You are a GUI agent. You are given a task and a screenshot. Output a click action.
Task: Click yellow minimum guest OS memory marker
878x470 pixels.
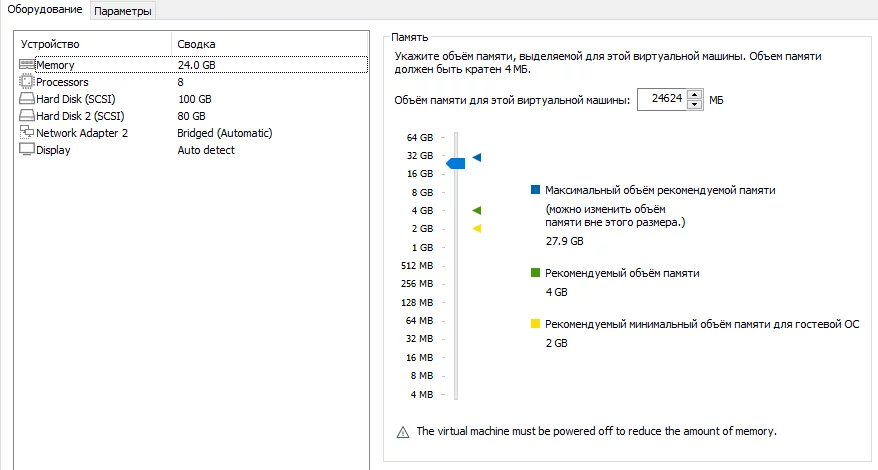pyautogui.click(x=477, y=229)
